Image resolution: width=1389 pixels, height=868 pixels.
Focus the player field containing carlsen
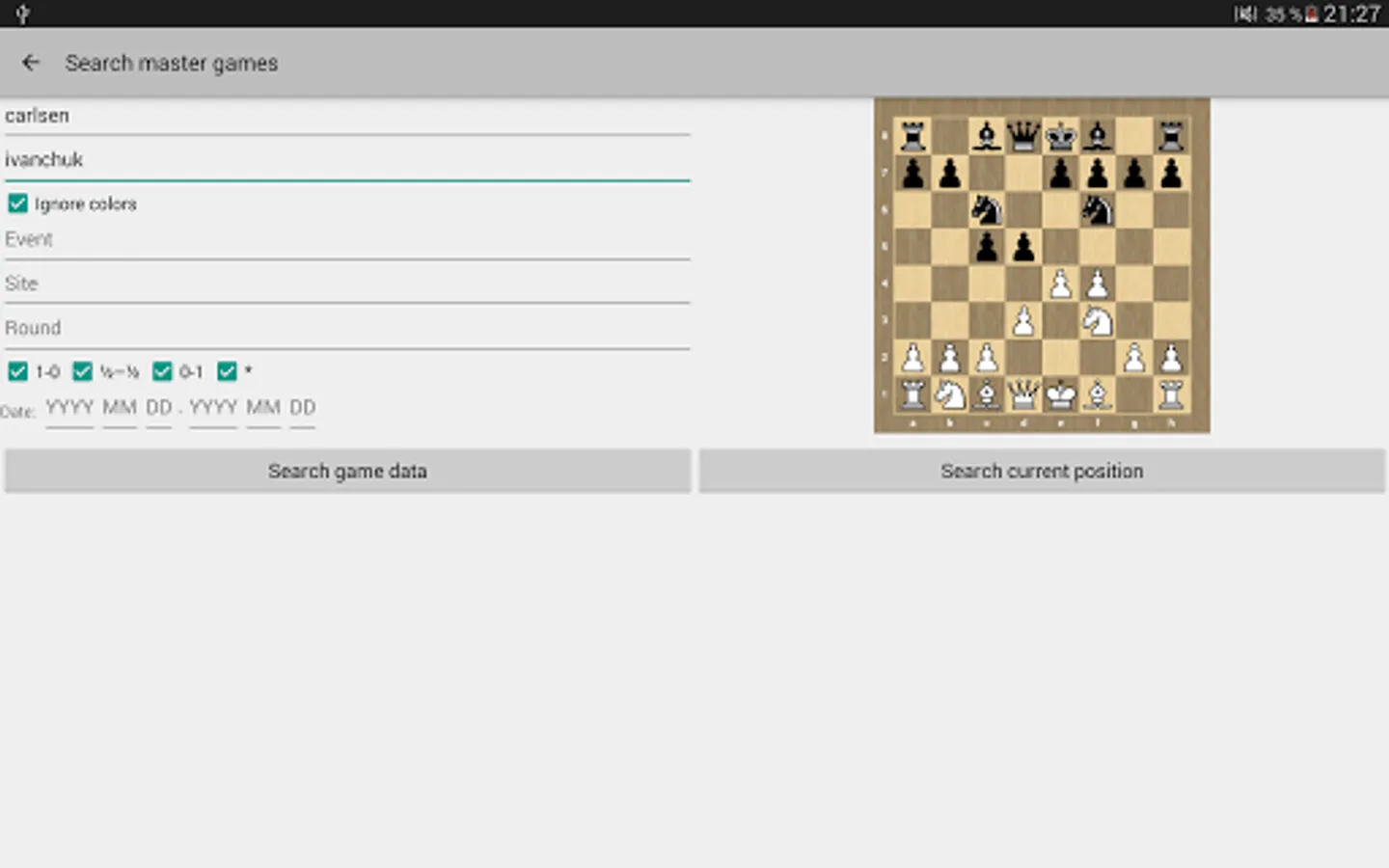(x=347, y=117)
